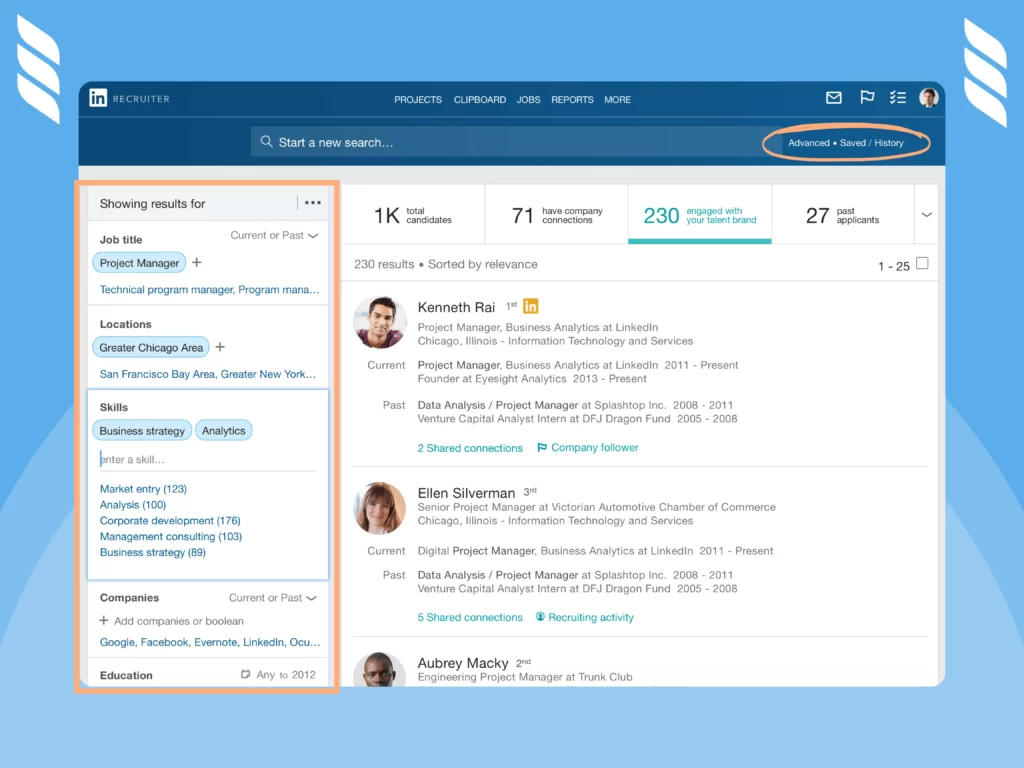Viewport: 1024px width, 768px height.
Task: Add suggested skill Management consulting (103)
Action: point(170,536)
